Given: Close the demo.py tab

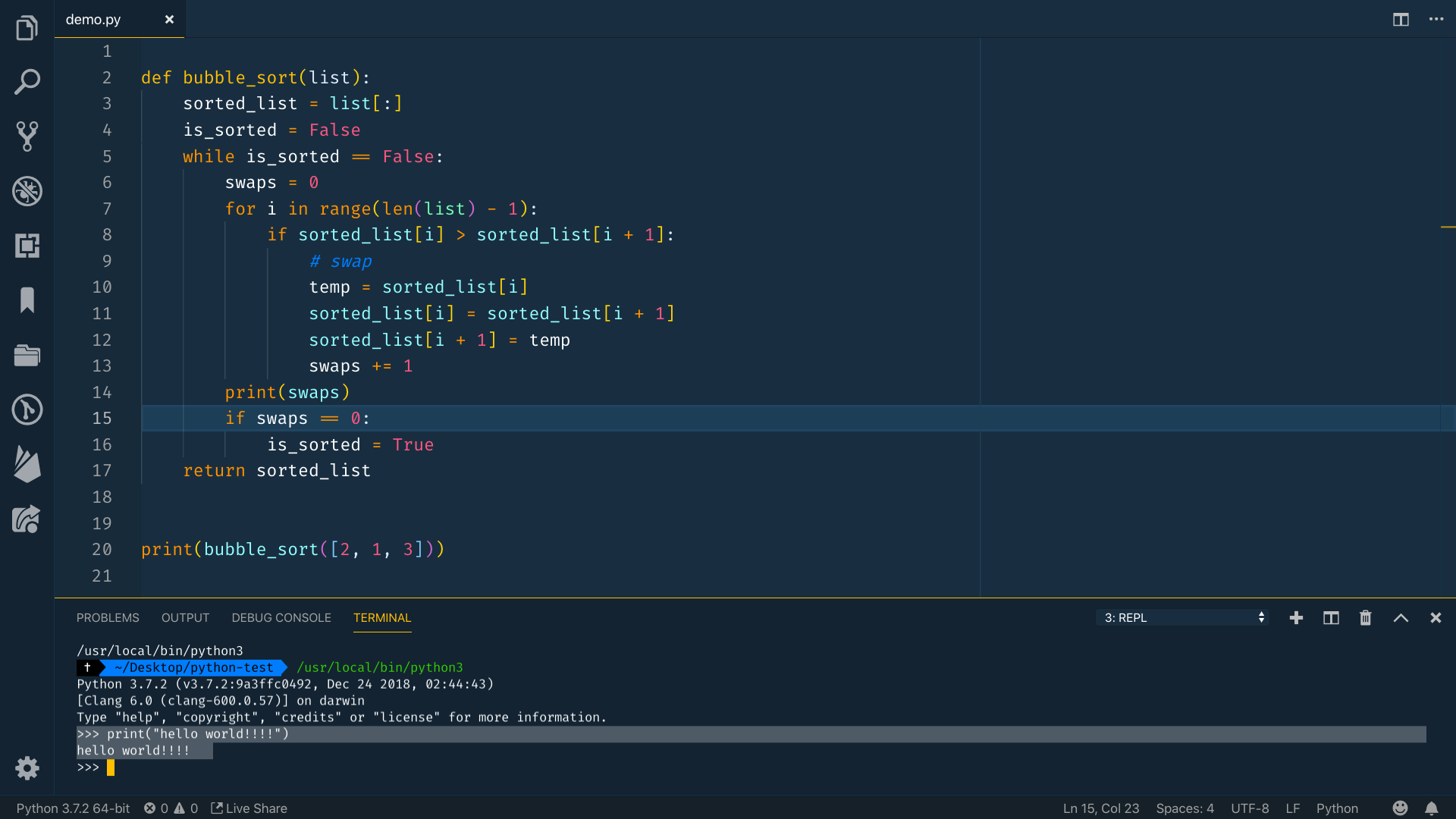Looking at the screenshot, I should [169, 19].
